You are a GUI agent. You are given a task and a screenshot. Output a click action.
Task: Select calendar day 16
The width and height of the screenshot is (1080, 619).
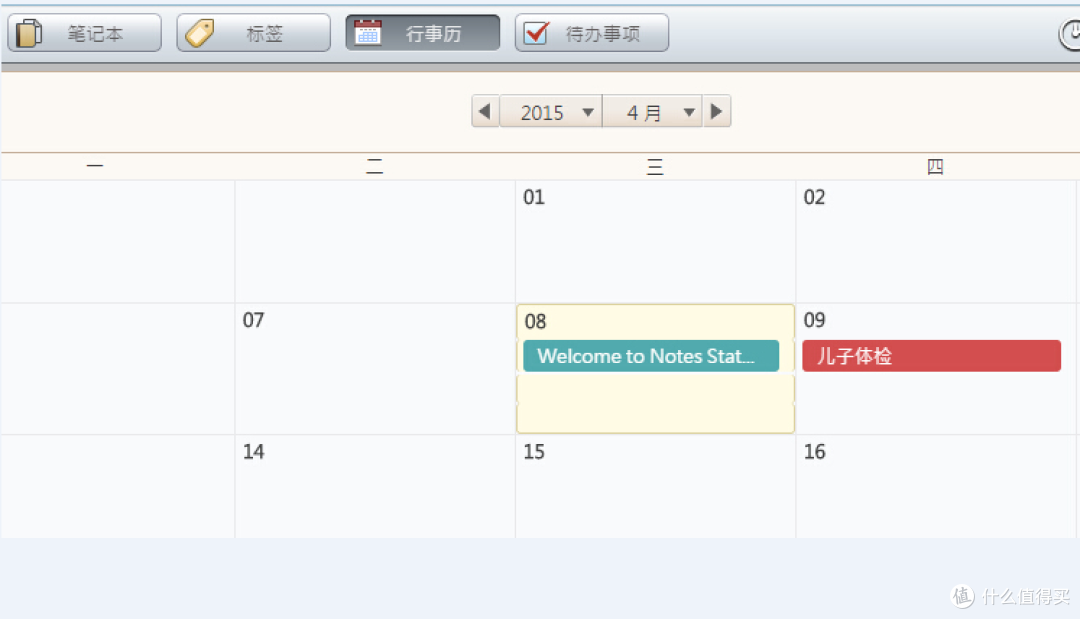click(935, 487)
